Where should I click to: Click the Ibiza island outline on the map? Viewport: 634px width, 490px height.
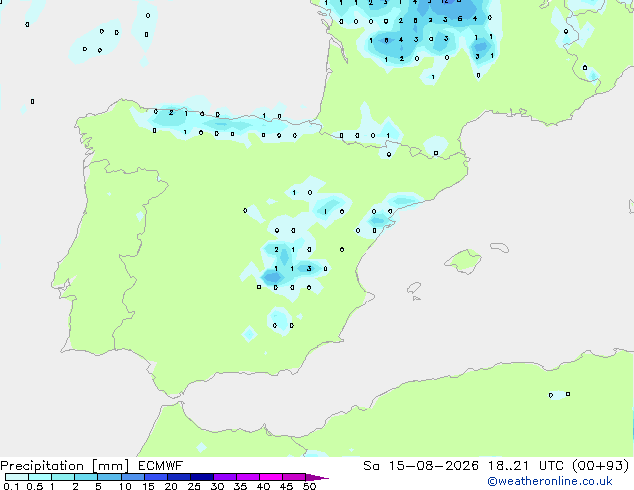click(x=414, y=288)
